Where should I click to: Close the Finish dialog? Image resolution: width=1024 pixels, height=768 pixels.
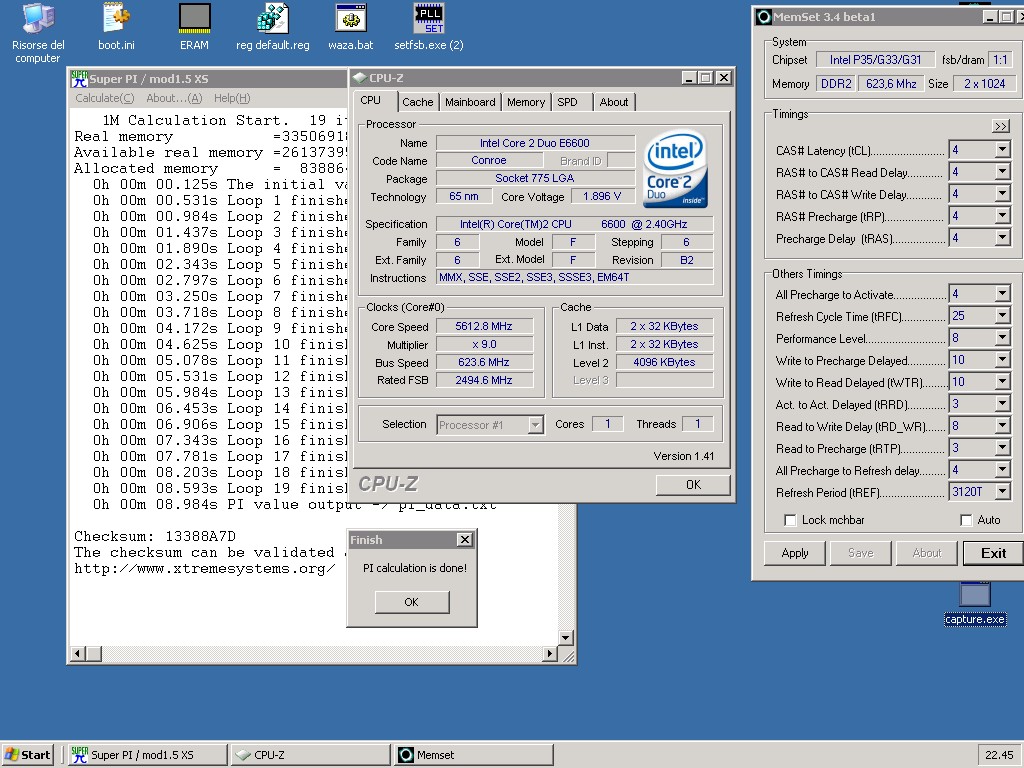pyautogui.click(x=464, y=539)
